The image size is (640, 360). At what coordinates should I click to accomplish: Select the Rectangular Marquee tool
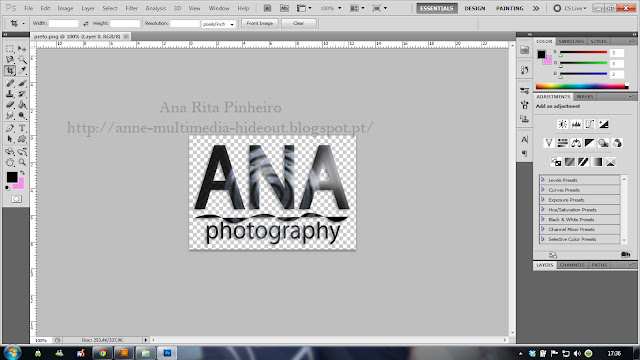click(10, 49)
